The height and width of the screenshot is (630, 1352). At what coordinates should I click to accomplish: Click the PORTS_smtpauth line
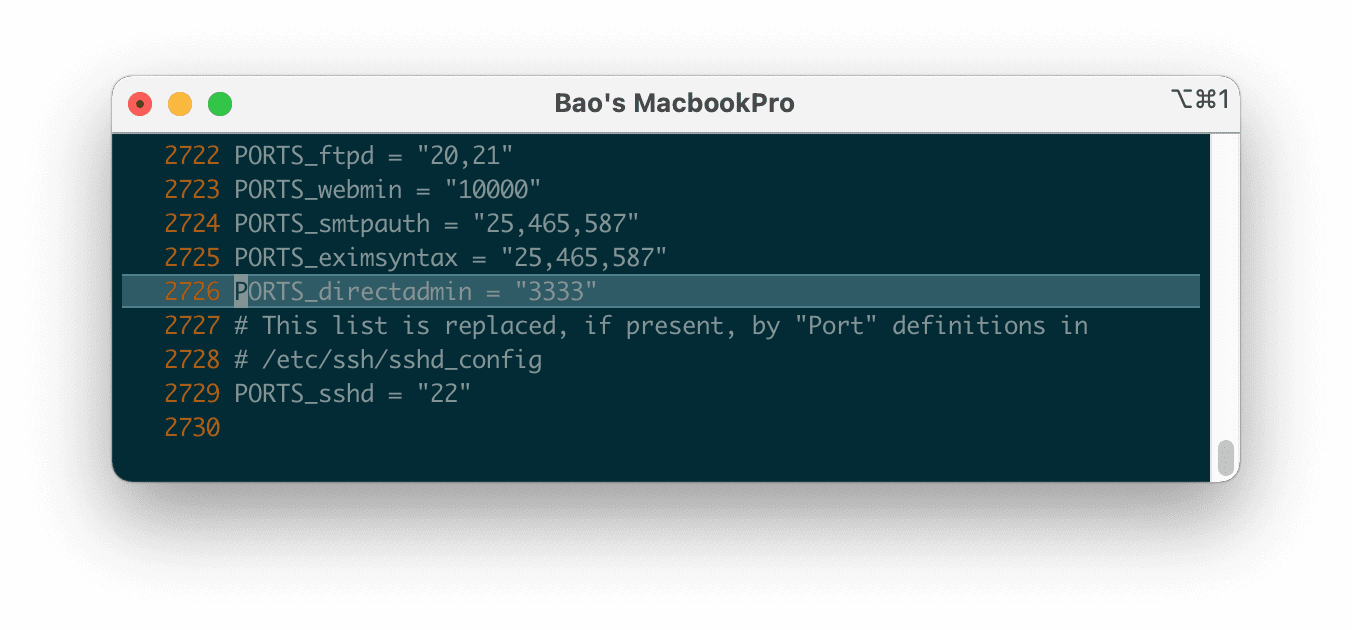pos(436,223)
